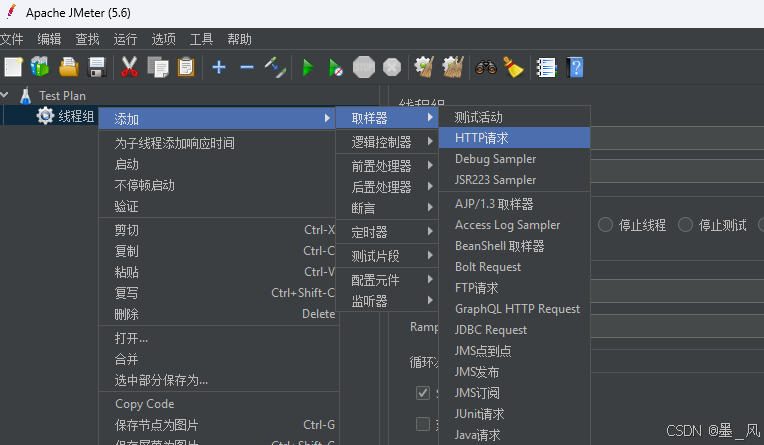Image resolution: width=764 pixels, height=445 pixels.
Task: Open the Function helper list icon
Action: coord(546,67)
